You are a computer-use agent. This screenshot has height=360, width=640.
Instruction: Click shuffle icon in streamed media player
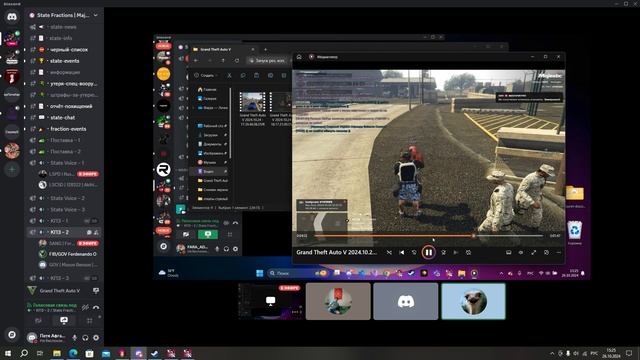click(x=389, y=253)
